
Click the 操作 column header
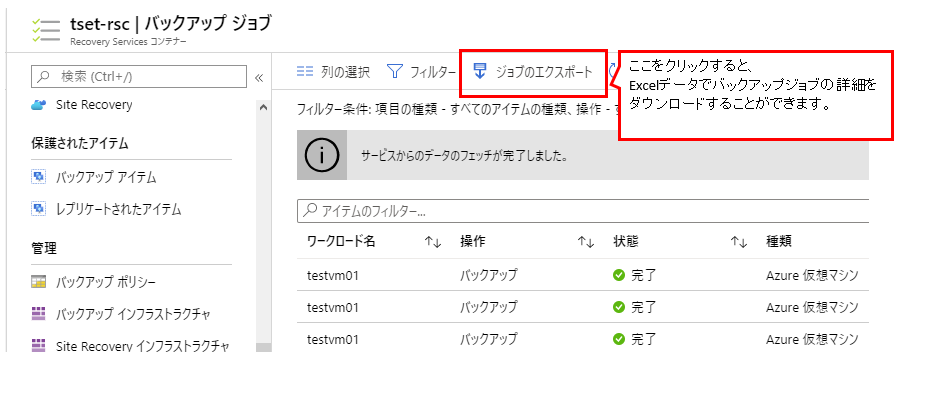472,242
